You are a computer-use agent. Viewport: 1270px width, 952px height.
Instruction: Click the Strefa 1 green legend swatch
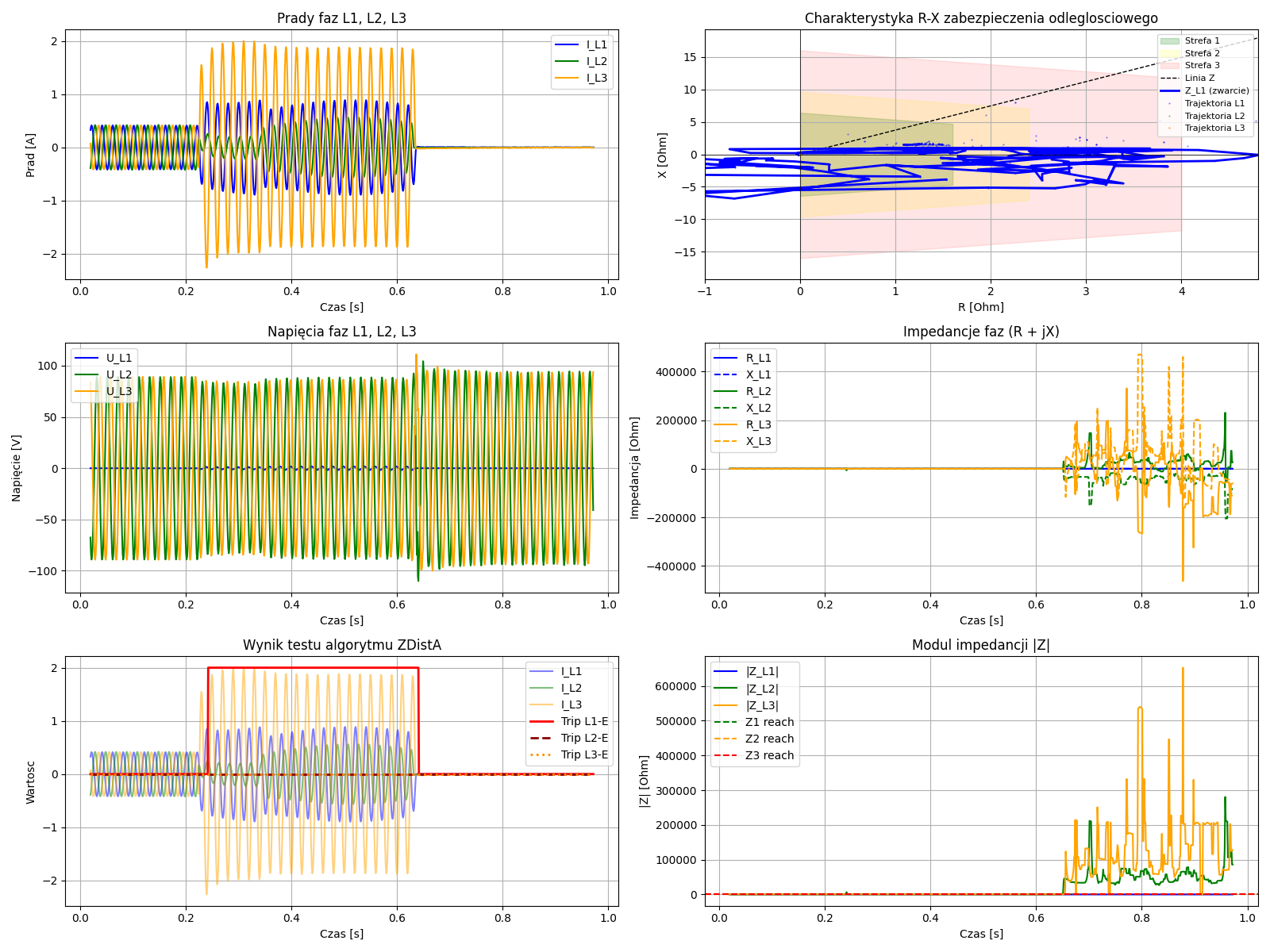click(1170, 40)
